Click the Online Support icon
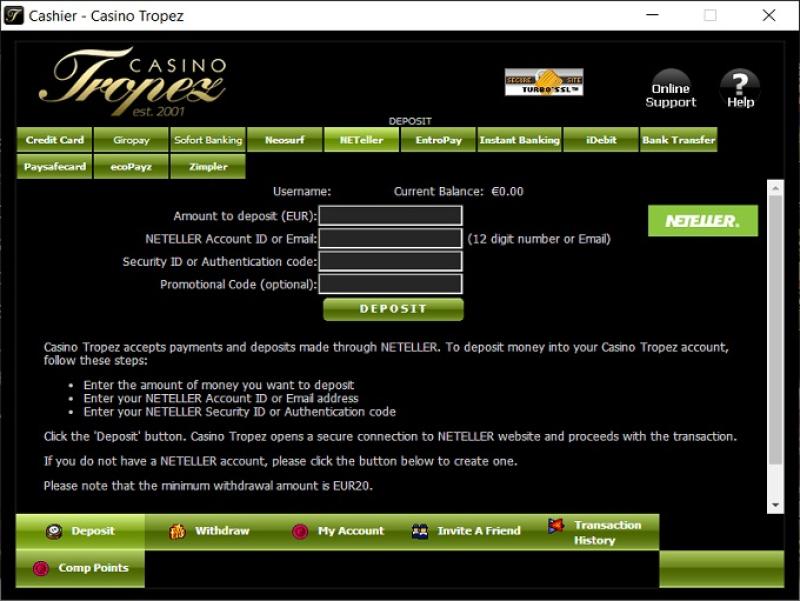 coord(670,89)
